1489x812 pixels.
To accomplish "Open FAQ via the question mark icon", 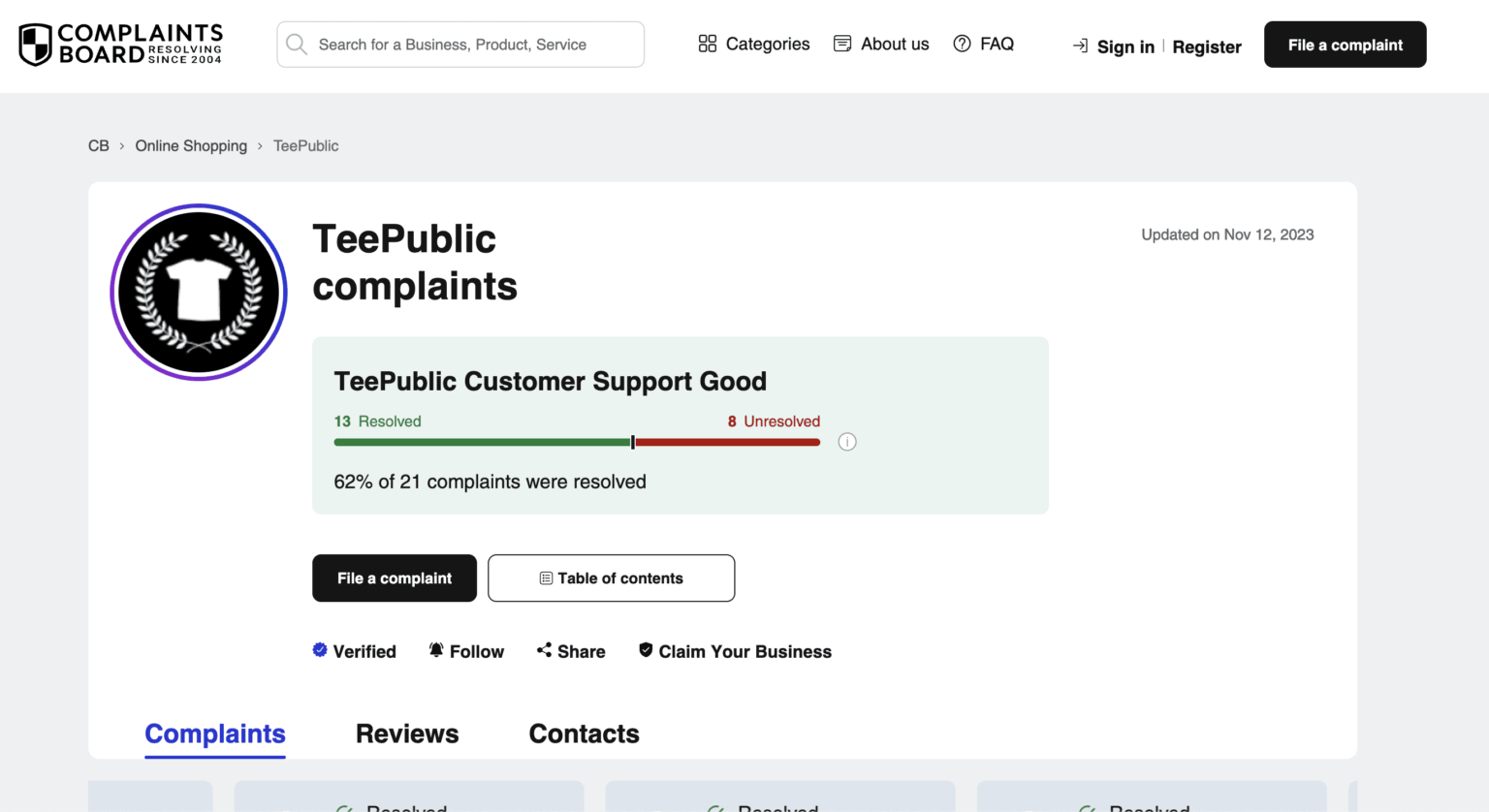I will click(962, 44).
